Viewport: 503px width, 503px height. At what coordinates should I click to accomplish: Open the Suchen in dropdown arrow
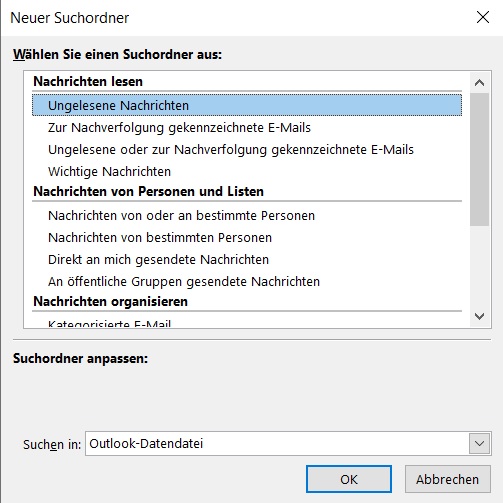point(479,443)
